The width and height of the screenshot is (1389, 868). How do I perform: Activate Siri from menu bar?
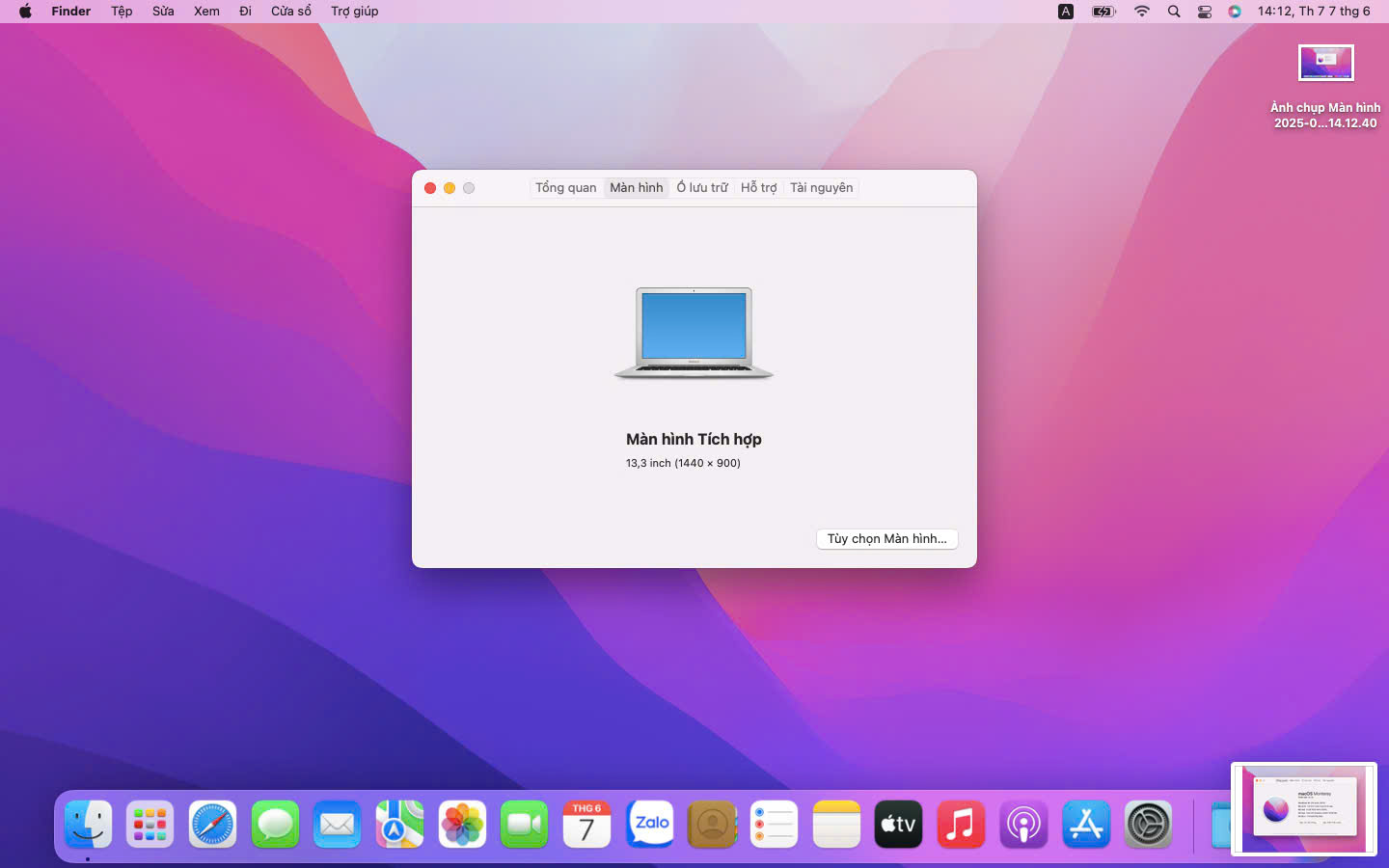[1235, 12]
